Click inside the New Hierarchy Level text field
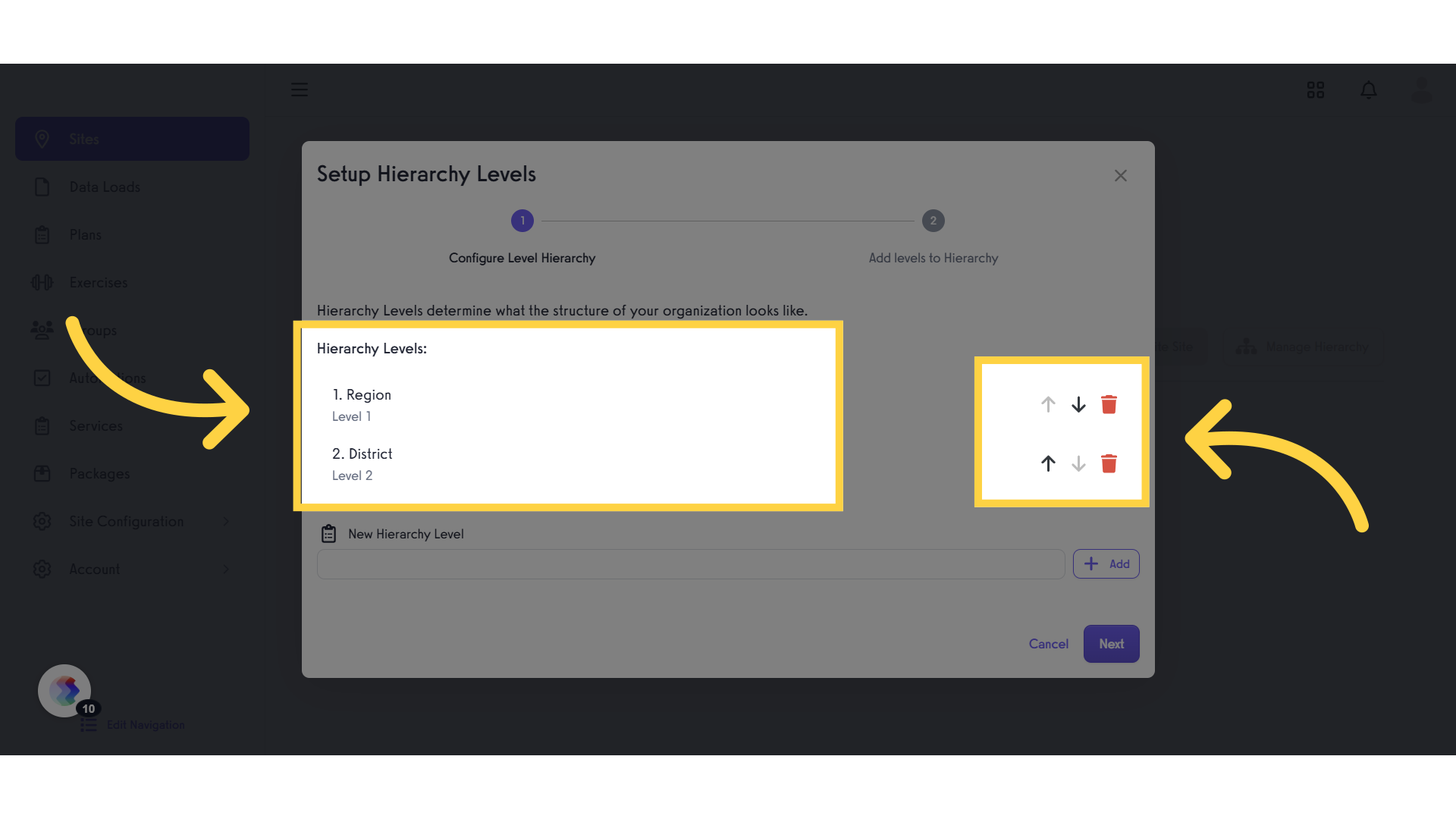Viewport: 1456px width, 819px height. (x=690, y=563)
